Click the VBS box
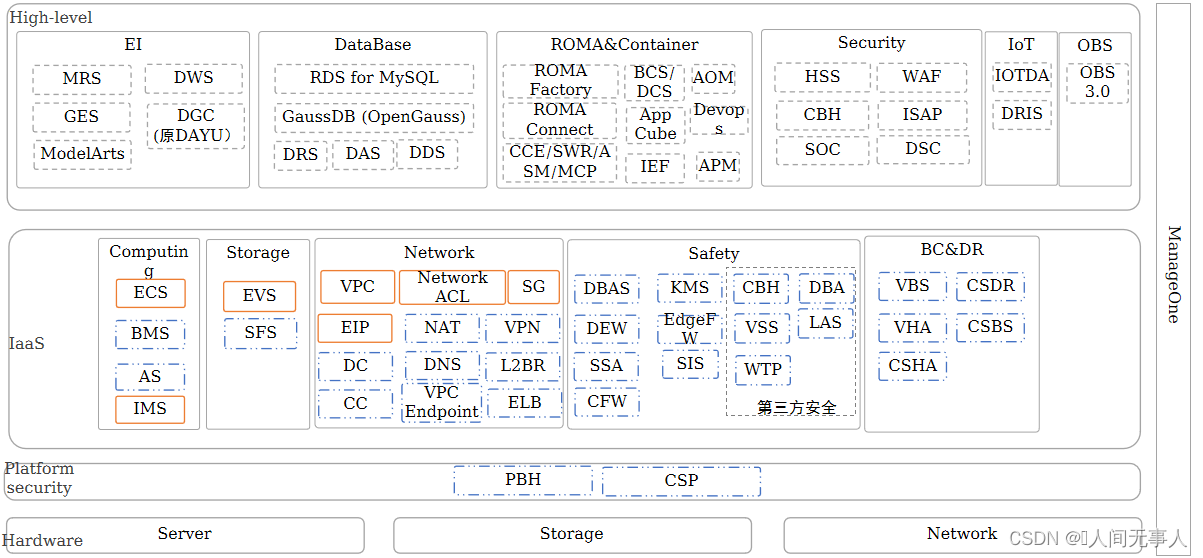Screen dimensions: 1203x558 tap(912, 286)
